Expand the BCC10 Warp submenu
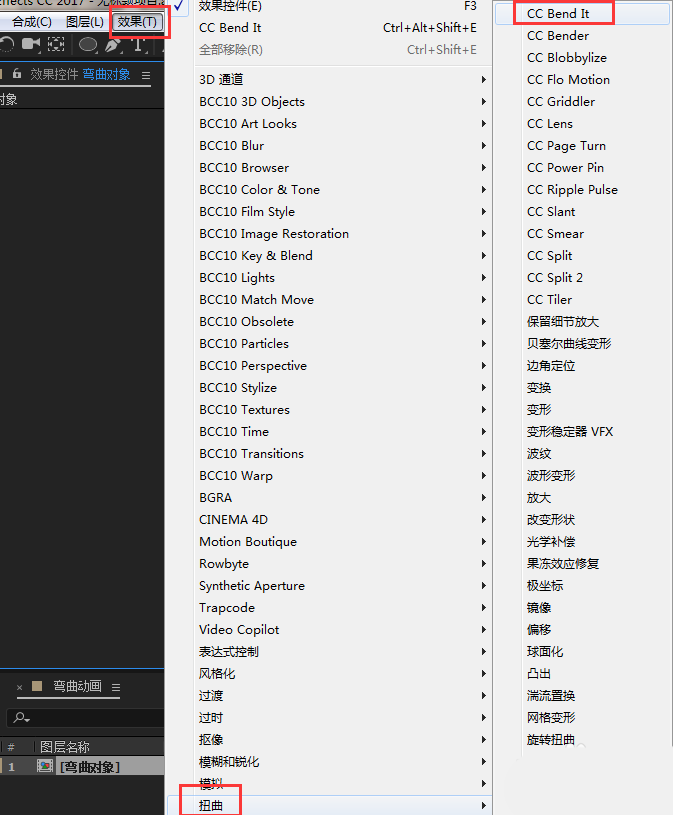 click(x=342, y=476)
